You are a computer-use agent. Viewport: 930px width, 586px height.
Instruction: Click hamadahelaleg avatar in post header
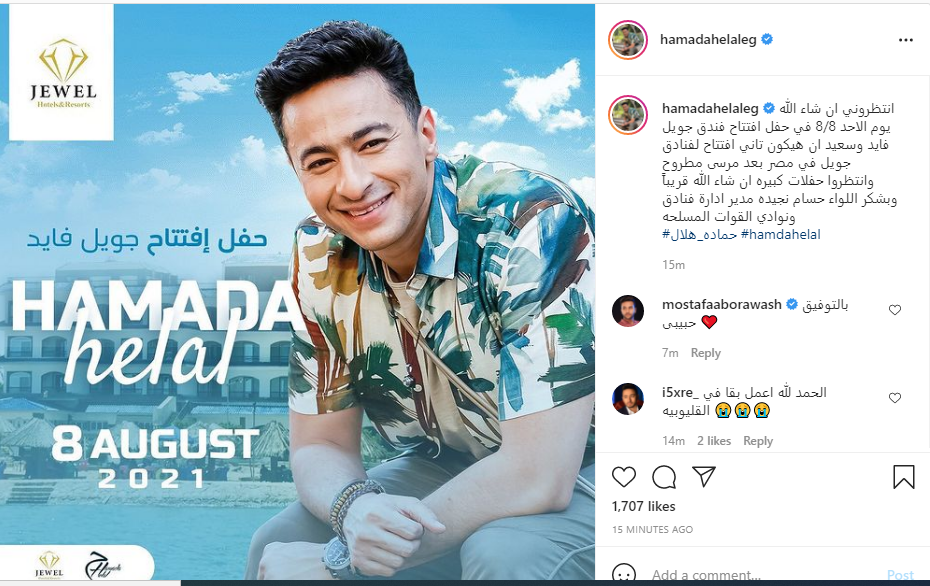coord(628,39)
